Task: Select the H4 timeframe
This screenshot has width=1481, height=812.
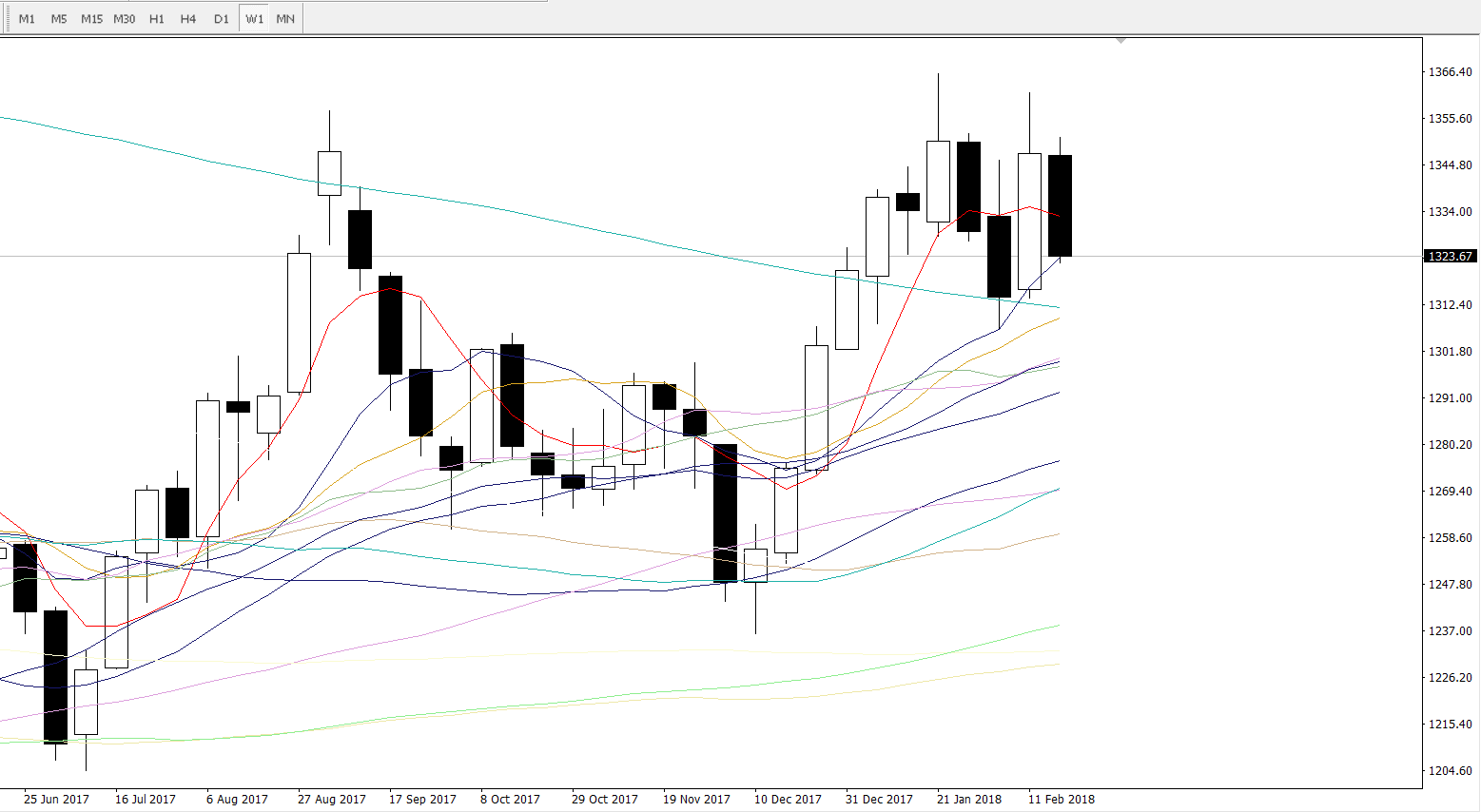Action: [188, 19]
